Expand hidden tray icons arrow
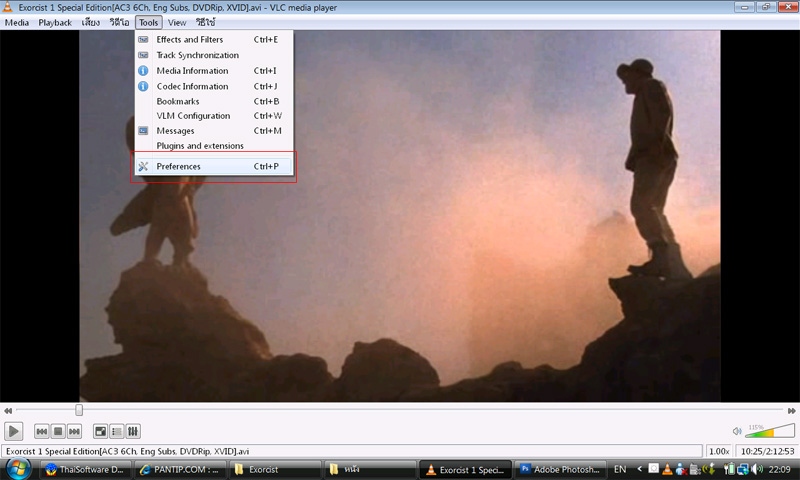Viewport: 800px width, 480px height. pyautogui.click(x=639, y=469)
